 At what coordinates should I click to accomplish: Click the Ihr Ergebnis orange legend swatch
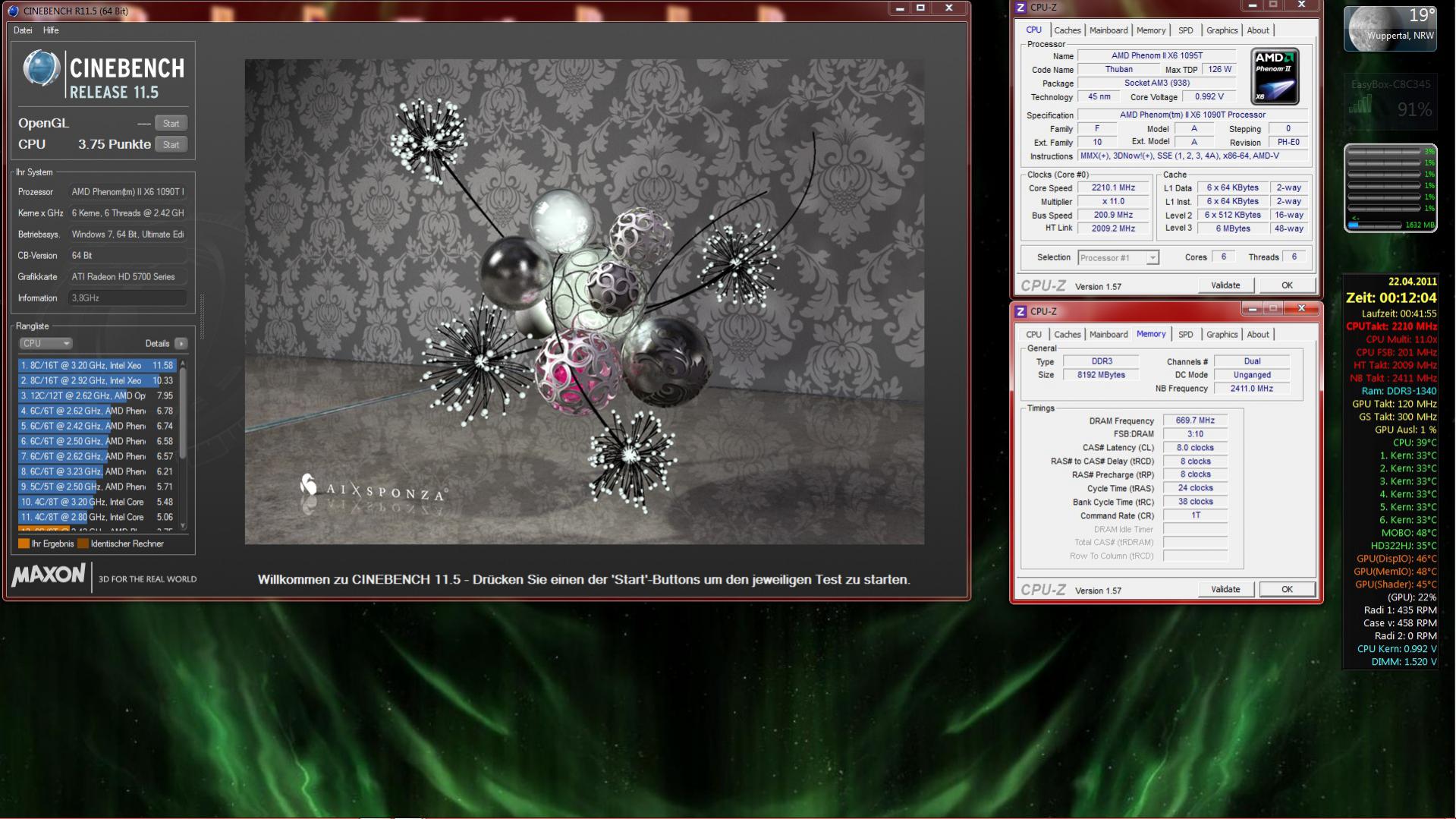[x=24, y=543]
